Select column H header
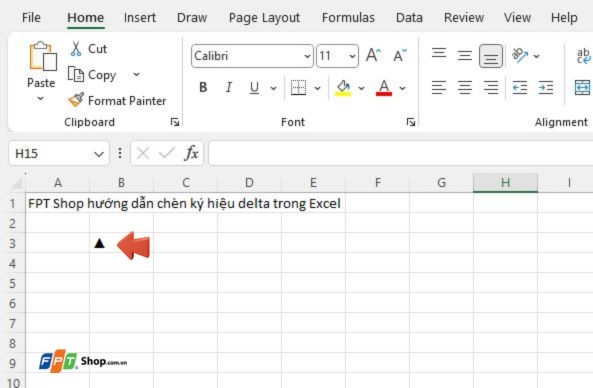 [505, 183]
